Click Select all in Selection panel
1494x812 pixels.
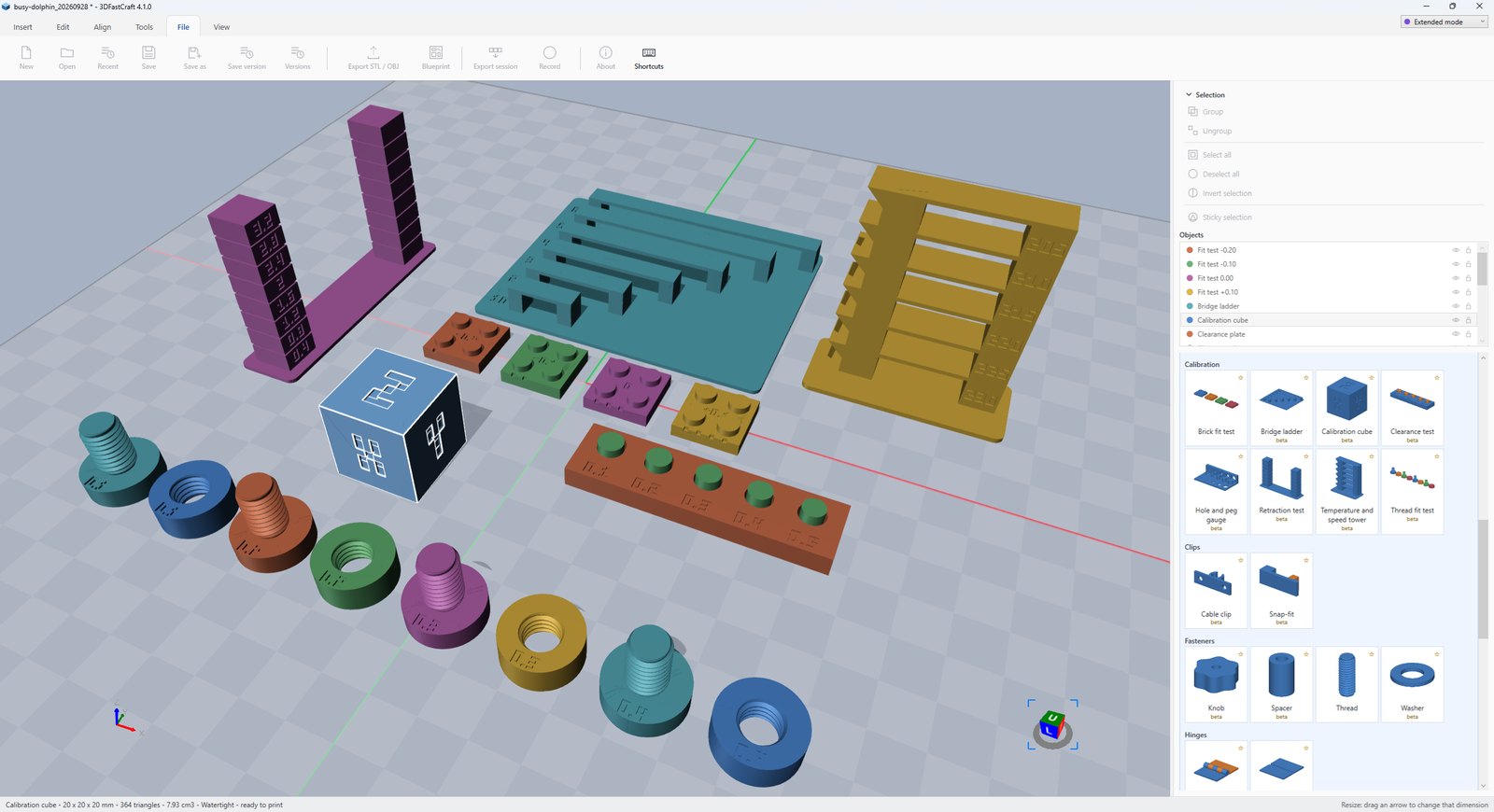[x=1217, y=155]
